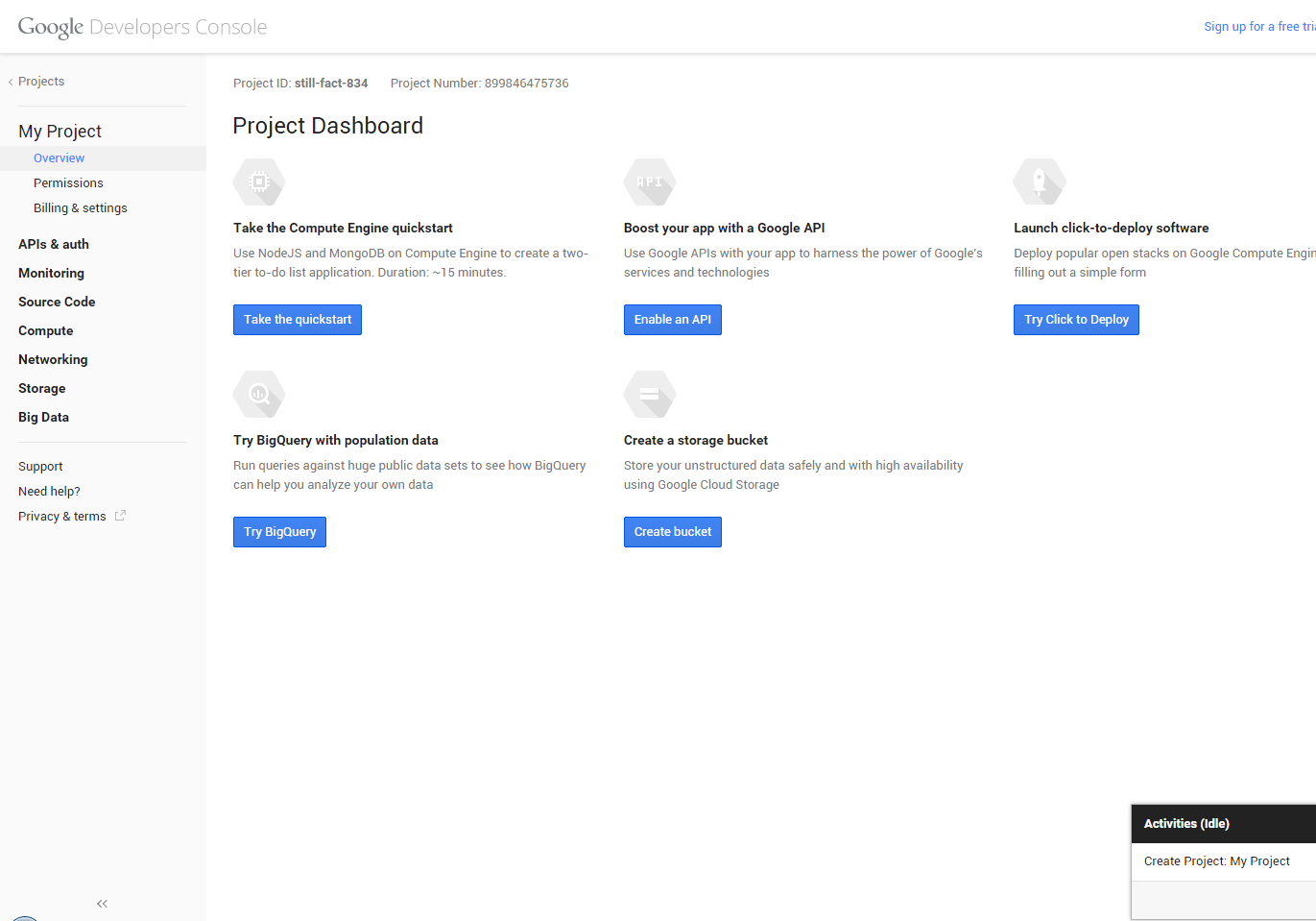Select Overview in the sidebar

click(103, 158)
